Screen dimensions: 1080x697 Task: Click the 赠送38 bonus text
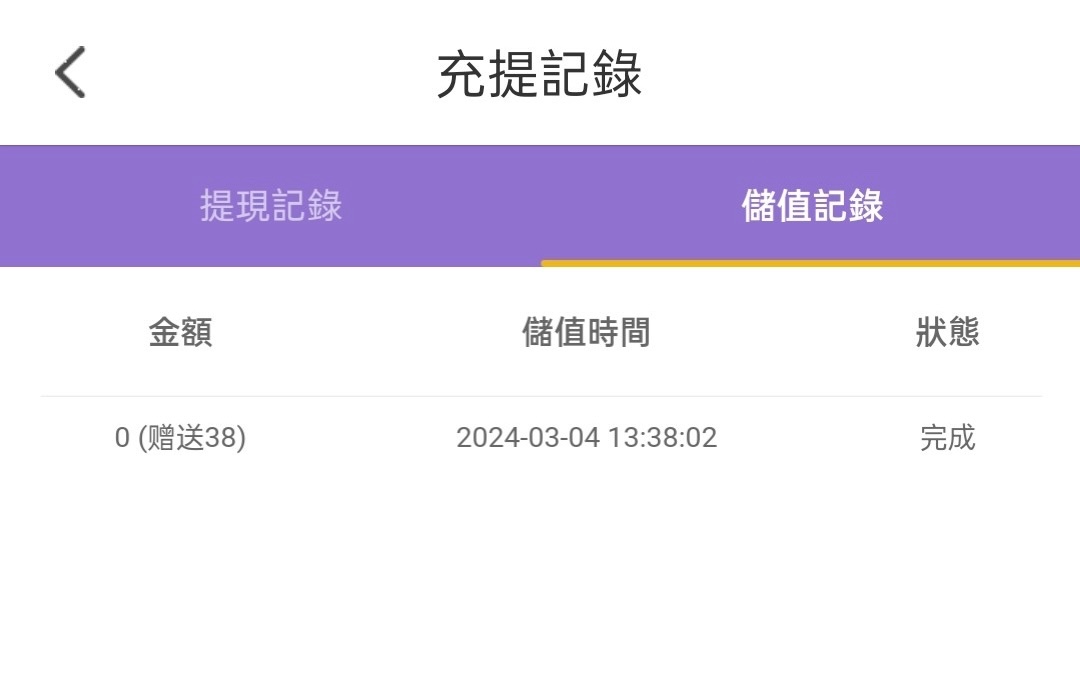pyautogui.click(x=192, y=438)
